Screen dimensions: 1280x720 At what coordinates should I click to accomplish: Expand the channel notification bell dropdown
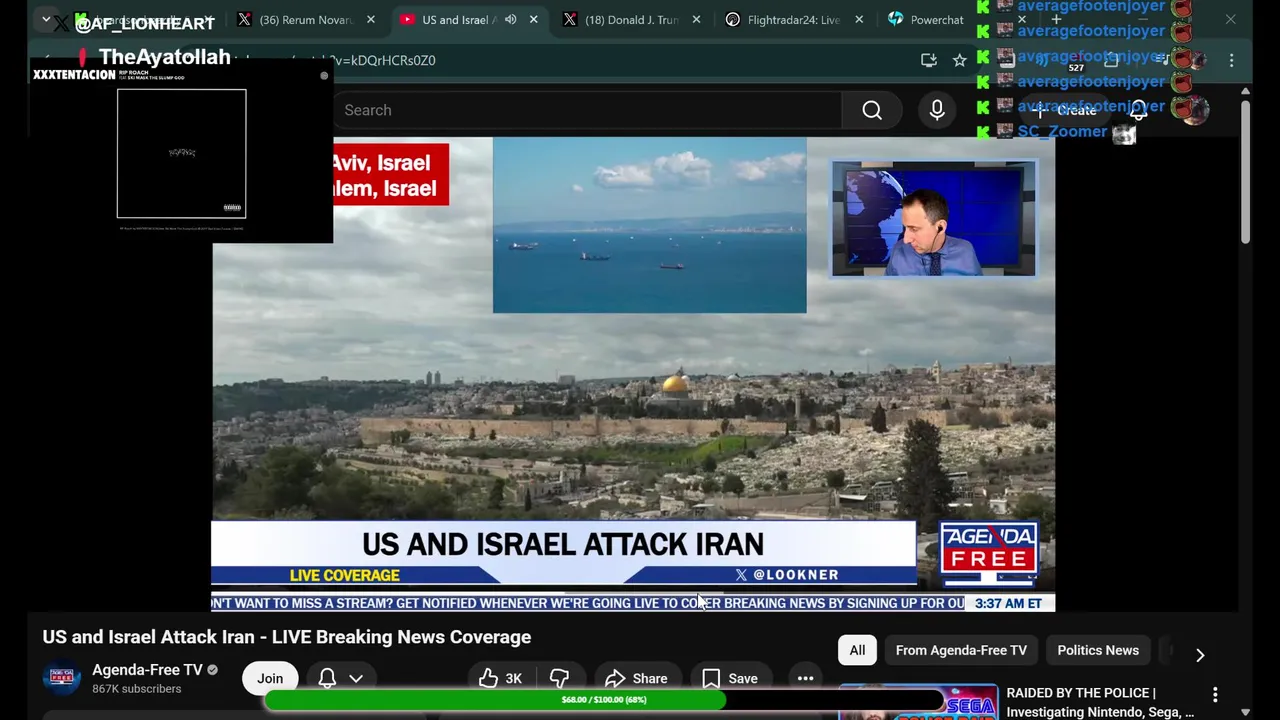click(x=341, y=678)
